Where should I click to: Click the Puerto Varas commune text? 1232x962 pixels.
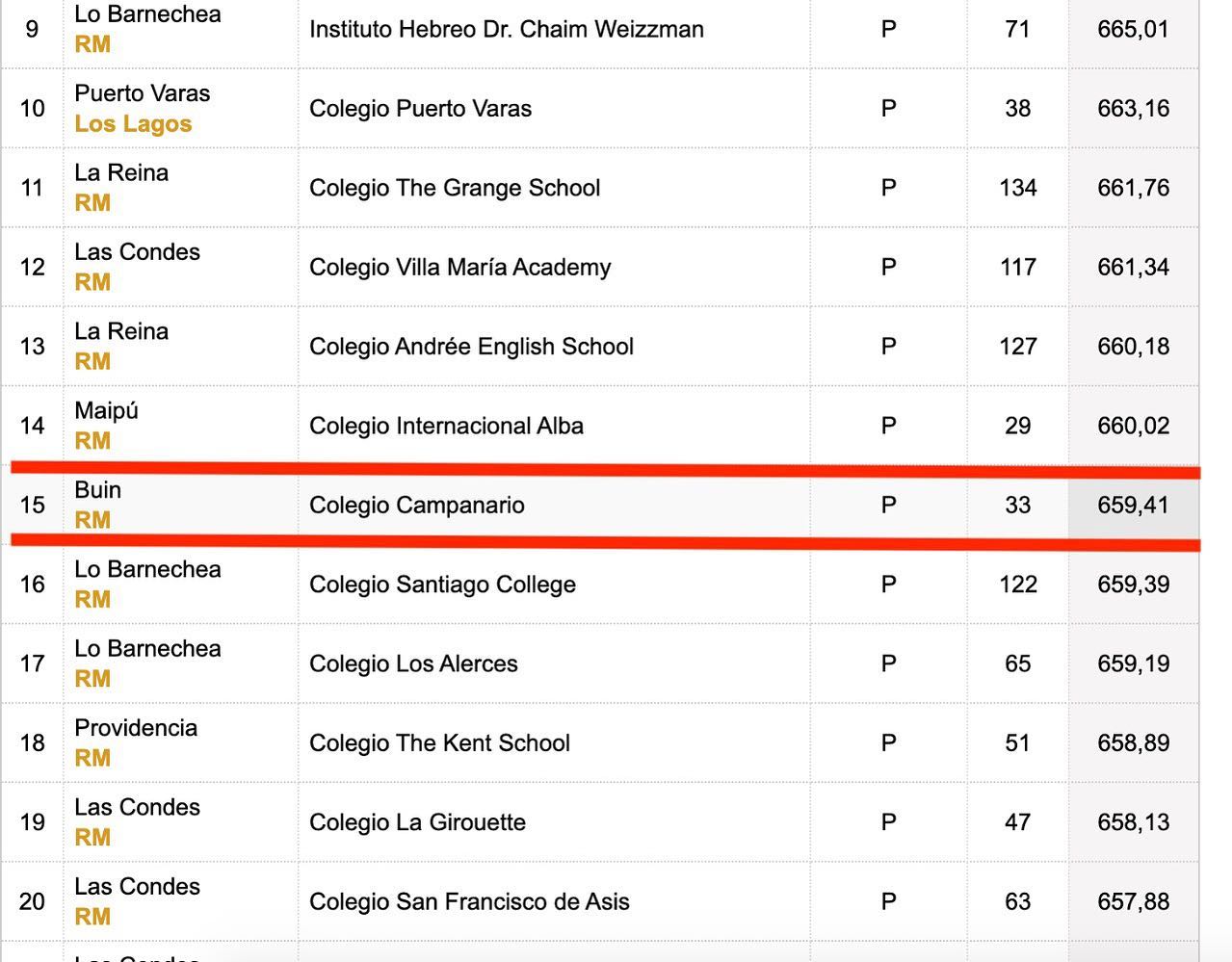click(142, 93)
